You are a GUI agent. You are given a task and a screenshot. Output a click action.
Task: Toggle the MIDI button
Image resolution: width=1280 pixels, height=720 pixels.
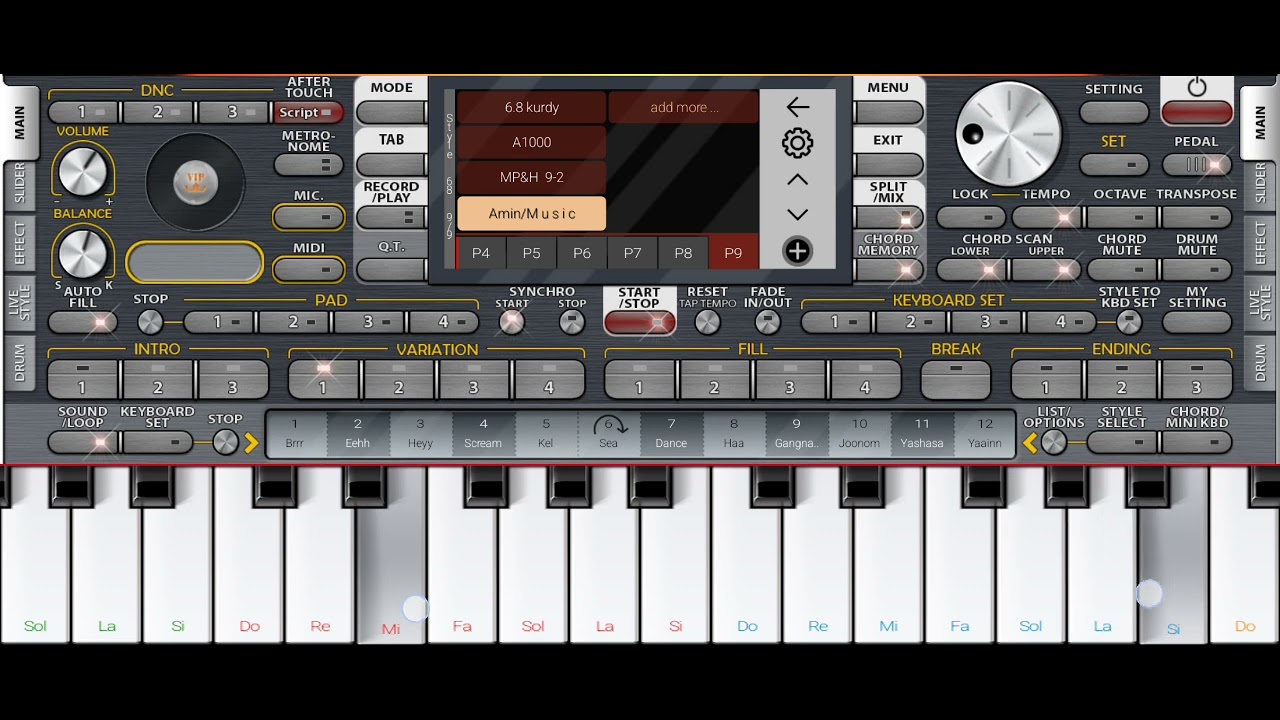(308, 269)
